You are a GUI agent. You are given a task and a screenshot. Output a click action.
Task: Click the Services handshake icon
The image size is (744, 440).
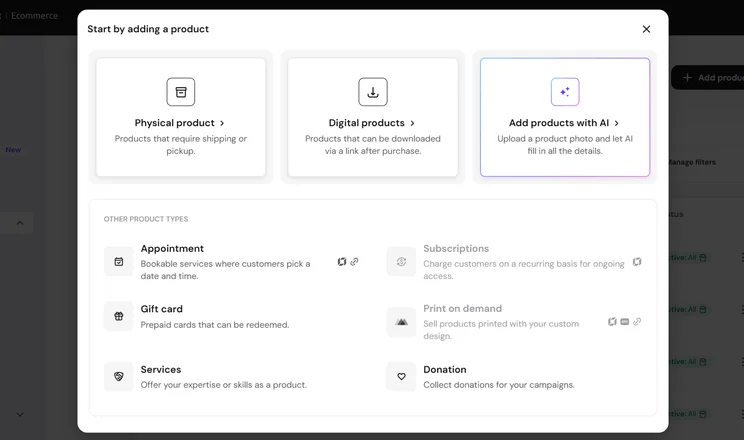(119, 376)
